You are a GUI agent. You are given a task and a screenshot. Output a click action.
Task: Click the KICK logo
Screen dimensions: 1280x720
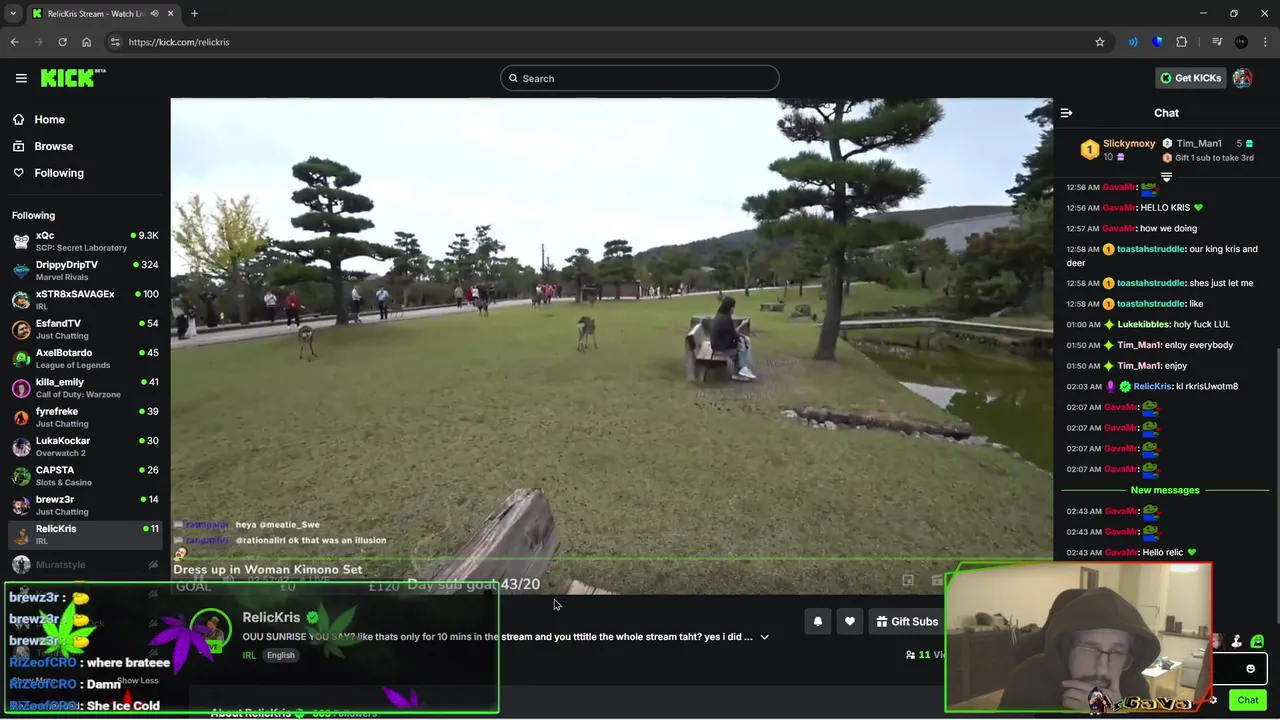(x=72, y=78)
